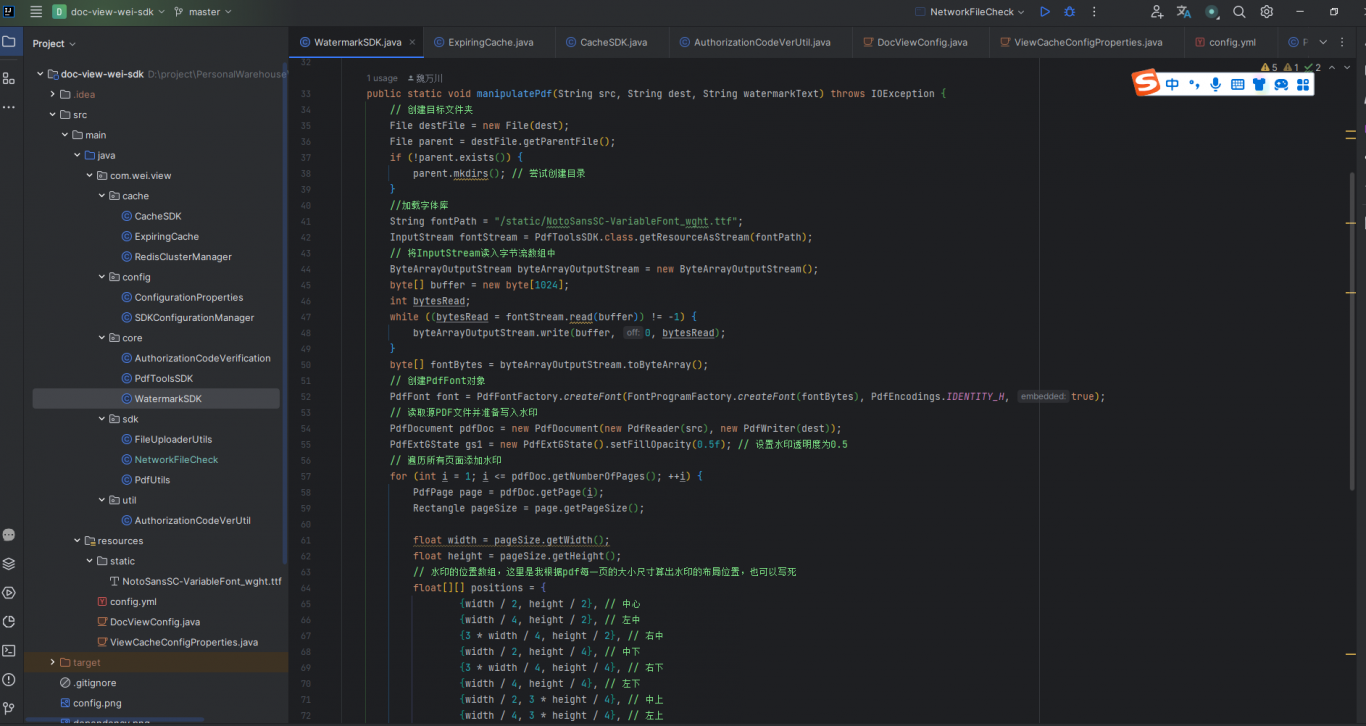Image resolution: width=1366 pixels, height=726 pixels.
Task: Select NotoSansSC-VariableFont_wght.ttf file
Action: click(202, 581)
